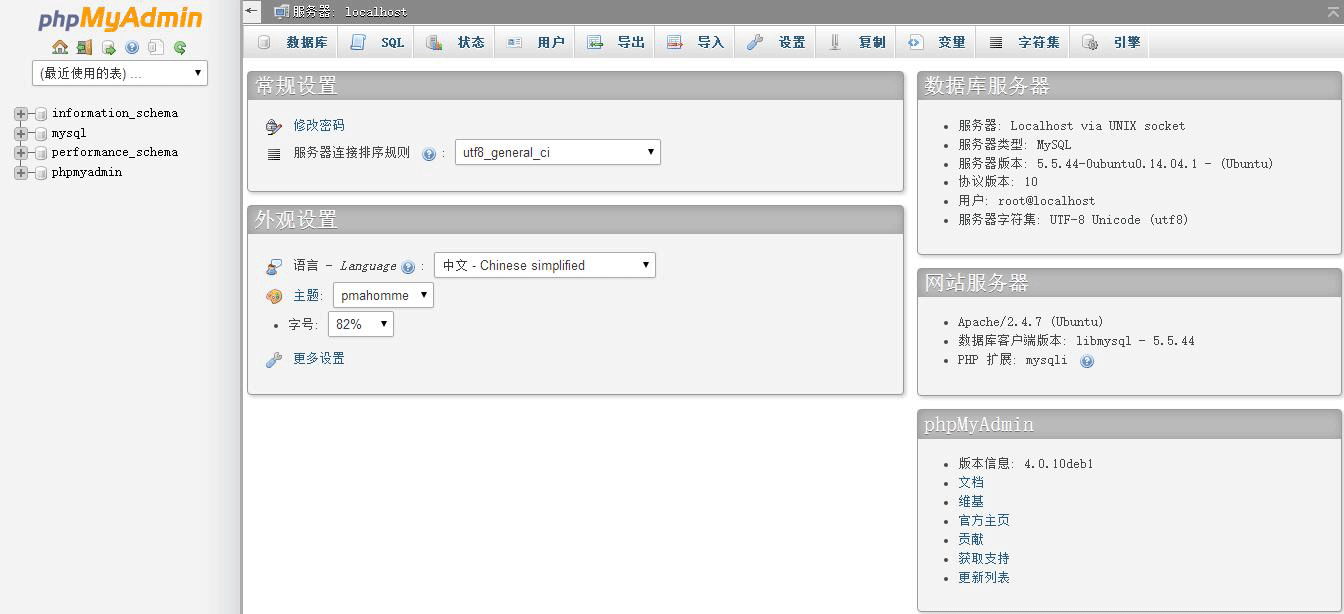Change font size using the 82% selector

coord(360,323)
